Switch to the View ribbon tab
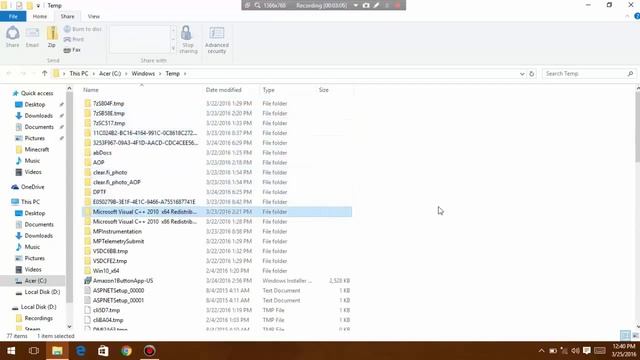 [x=93, y=16]
